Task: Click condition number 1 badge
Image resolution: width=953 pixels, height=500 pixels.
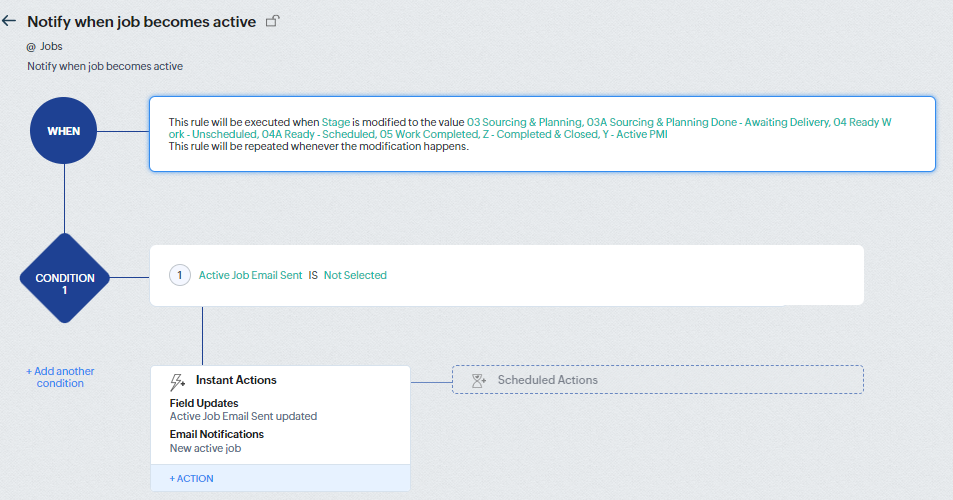Action: 179,275
